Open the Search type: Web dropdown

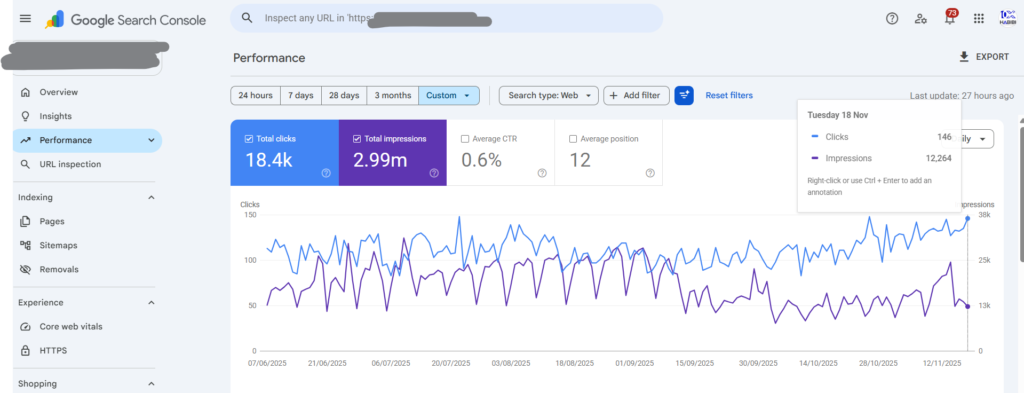549,95
